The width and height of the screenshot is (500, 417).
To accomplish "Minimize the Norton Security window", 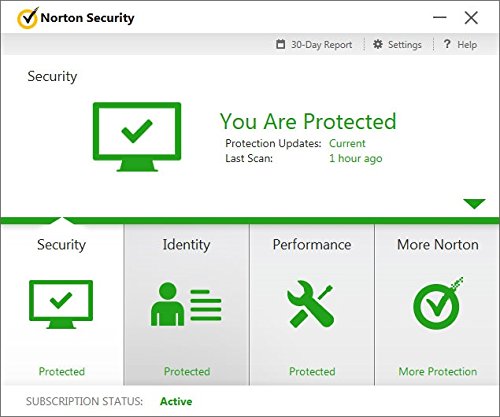I will pos(440,17).
